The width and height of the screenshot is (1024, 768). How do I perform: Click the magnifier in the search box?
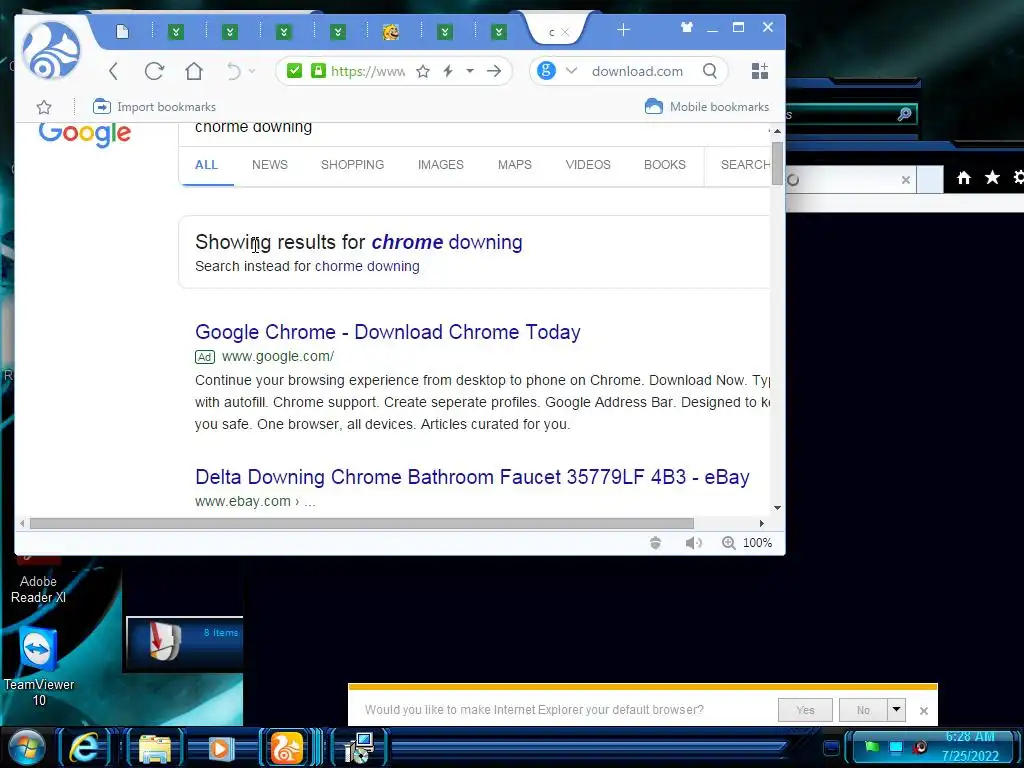710,71
